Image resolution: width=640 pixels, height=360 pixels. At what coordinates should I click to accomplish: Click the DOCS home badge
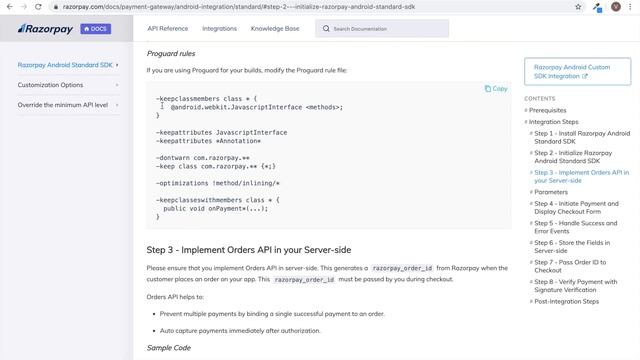[x=96, y=29]
